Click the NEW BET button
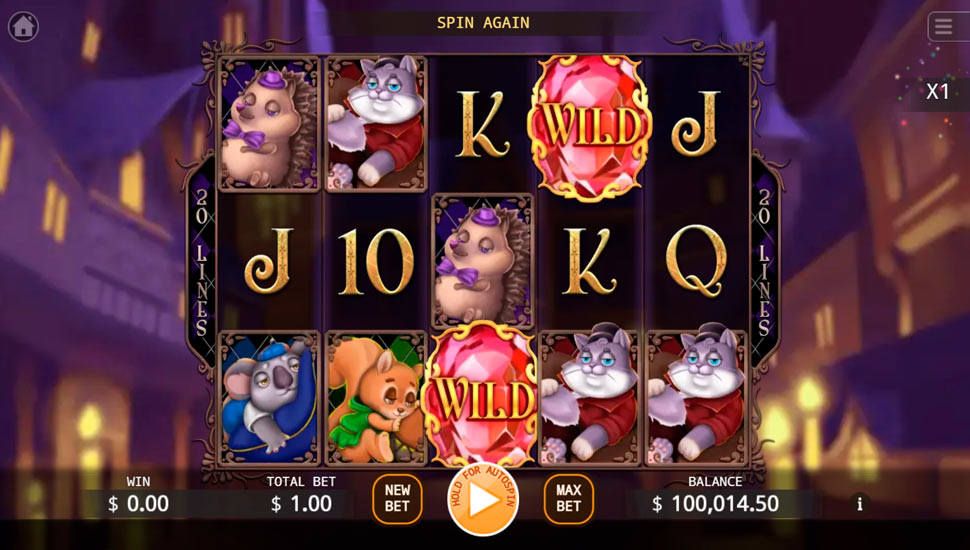This screenshot has height=550, width=970. point(397,499)
